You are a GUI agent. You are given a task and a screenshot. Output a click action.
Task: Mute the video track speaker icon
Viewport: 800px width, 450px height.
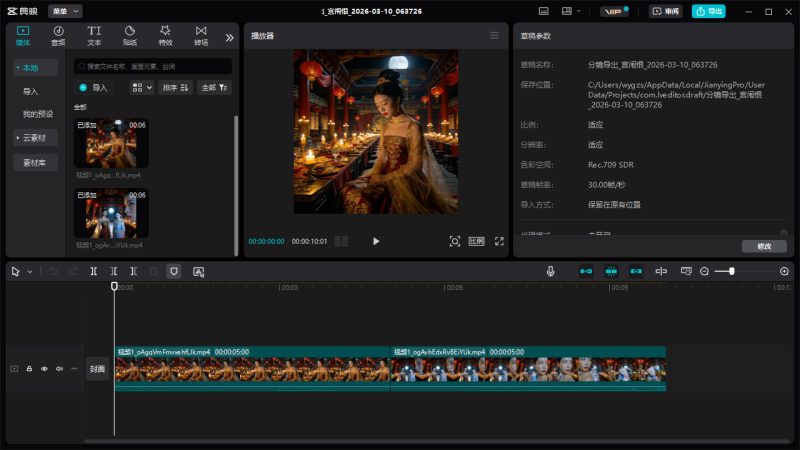[x=59, y=369]
